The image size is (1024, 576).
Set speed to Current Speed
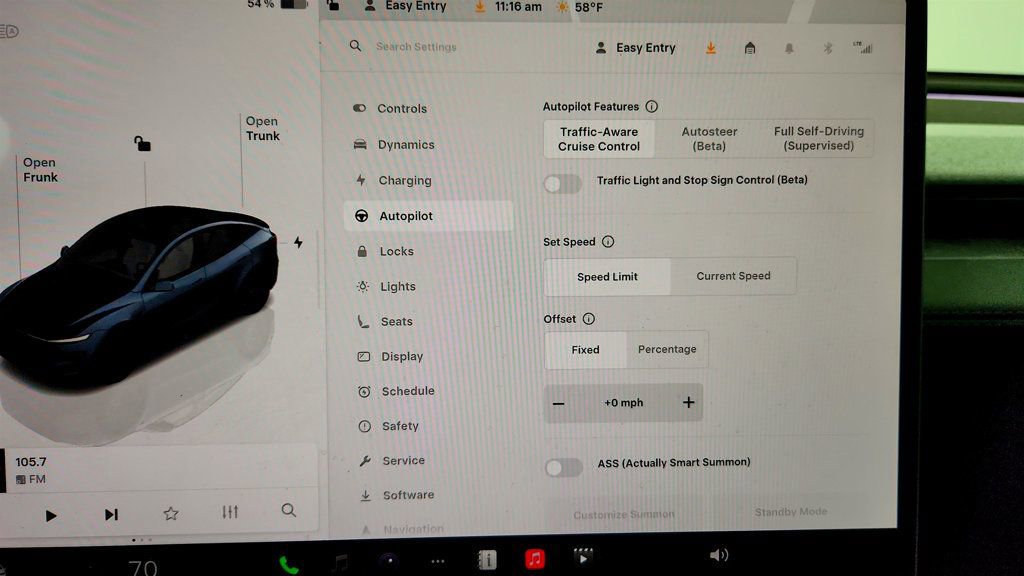(x=733, y=276)
